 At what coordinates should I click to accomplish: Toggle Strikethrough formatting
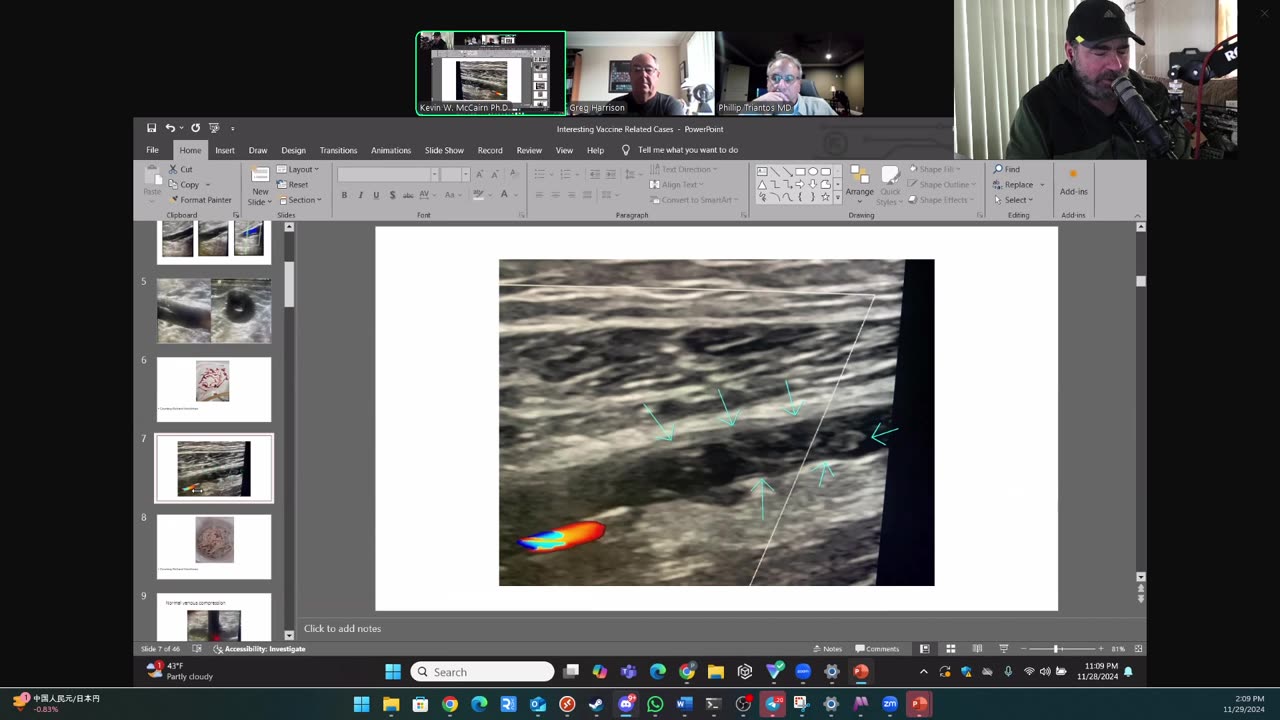coord(410,195)
